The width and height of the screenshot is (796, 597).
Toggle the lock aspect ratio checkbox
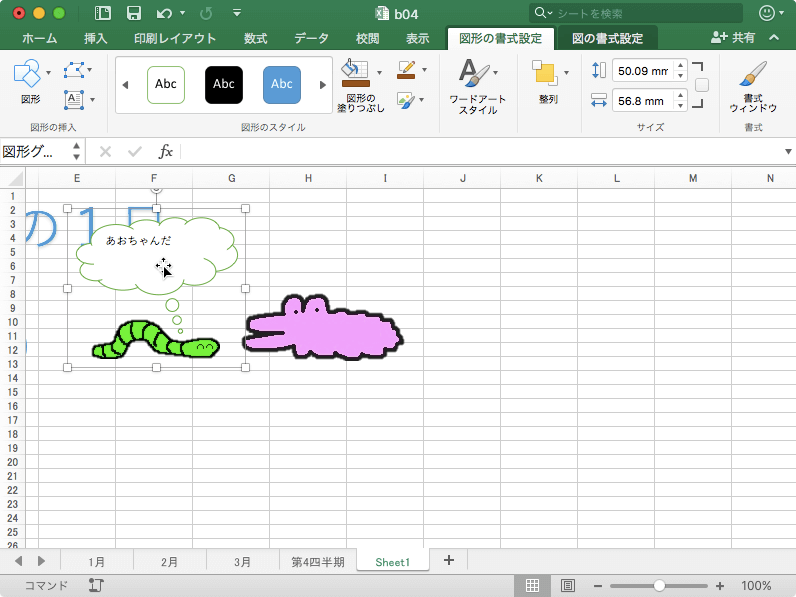[702, 85]
